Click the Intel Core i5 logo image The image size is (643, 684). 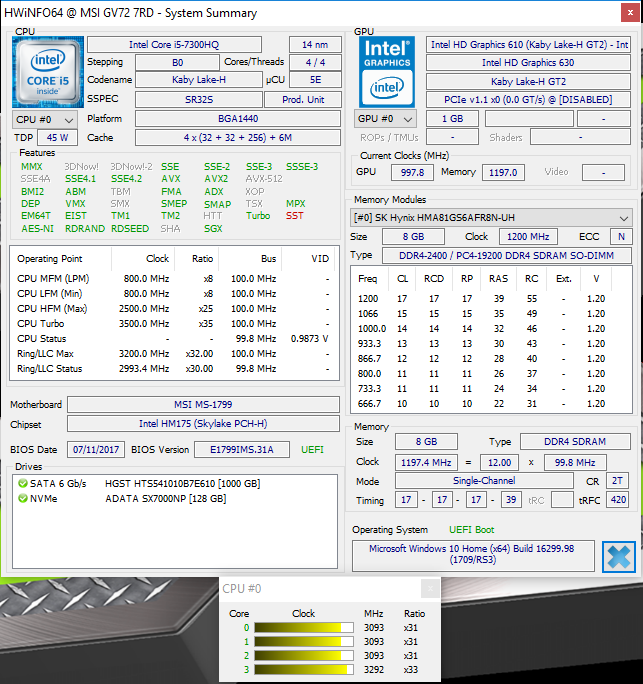(x=48, y=72)
